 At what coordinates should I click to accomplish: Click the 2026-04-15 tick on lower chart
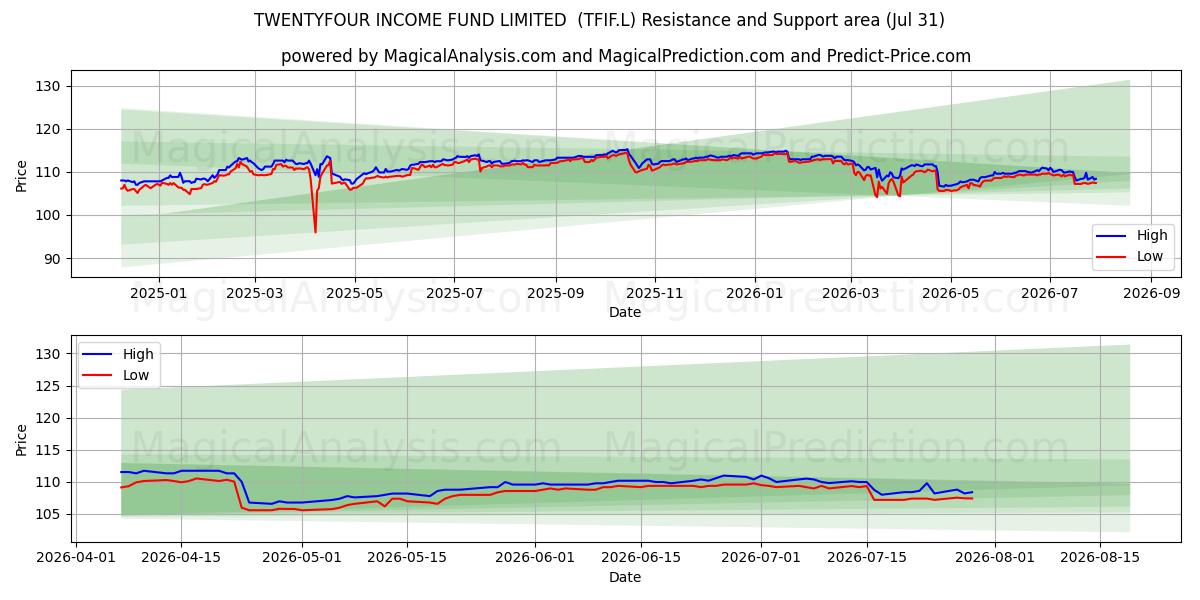181,559
